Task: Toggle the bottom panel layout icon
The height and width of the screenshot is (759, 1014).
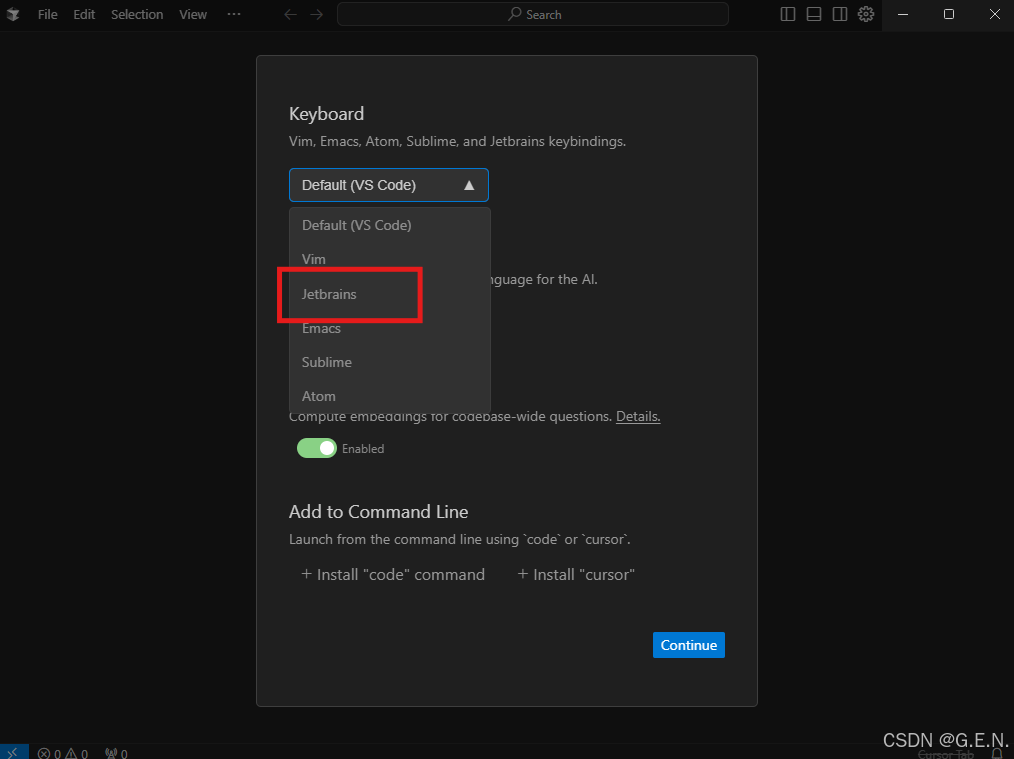Action: point(814,14)
